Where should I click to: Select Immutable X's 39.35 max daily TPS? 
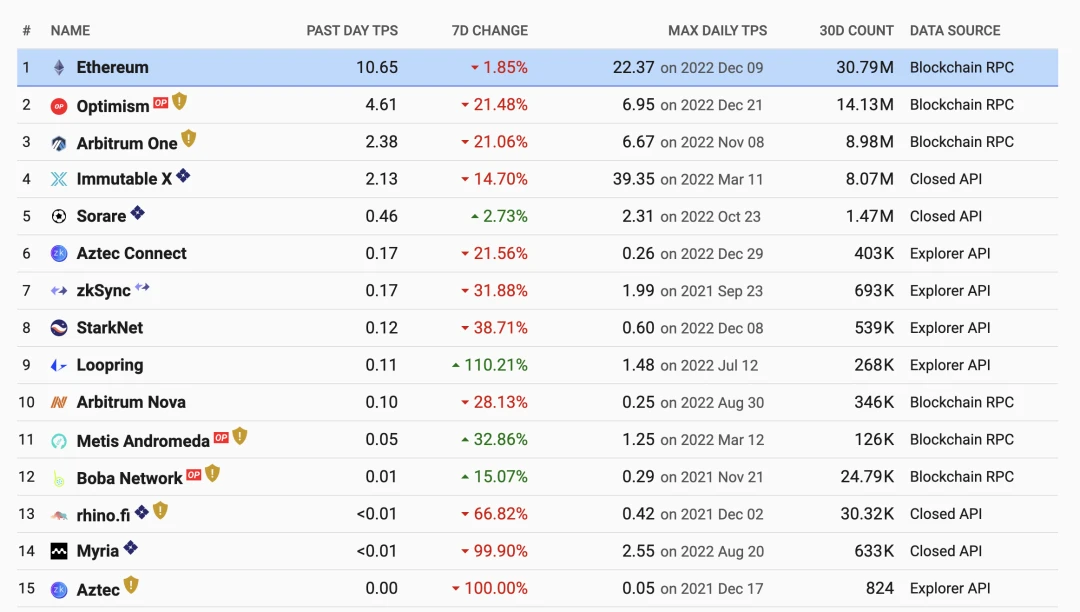pyautogui.click(x=634, y=179)
